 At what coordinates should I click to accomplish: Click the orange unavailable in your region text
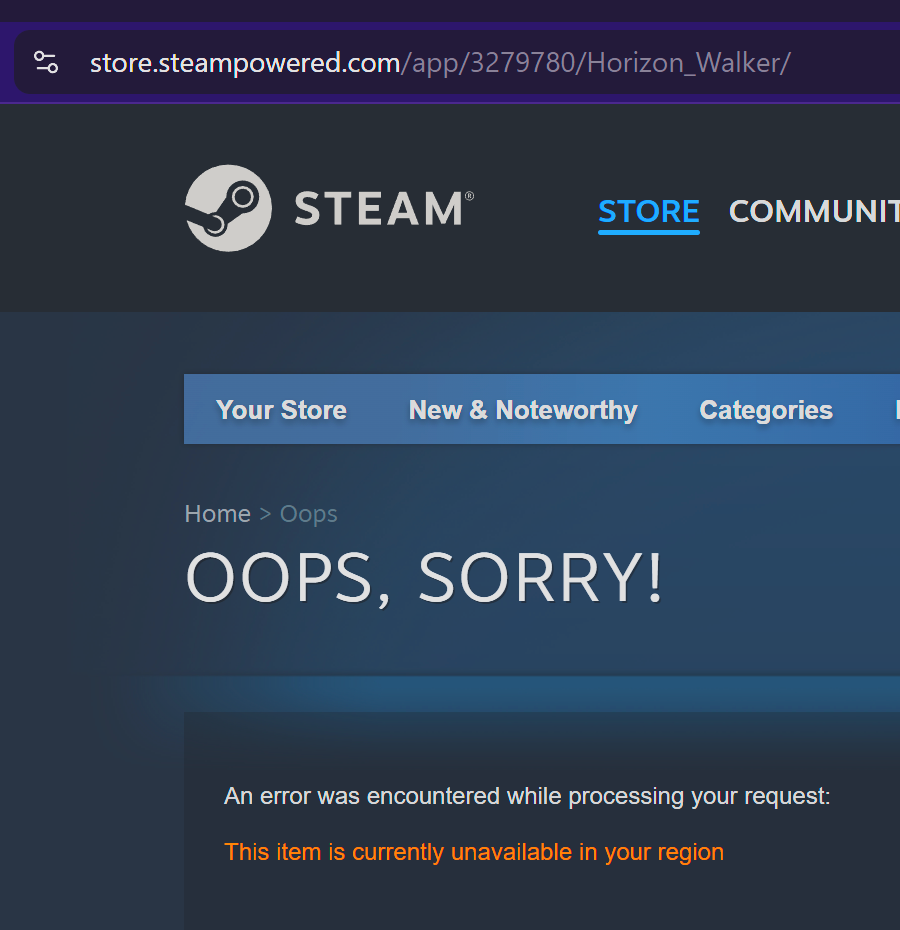click(474, 852)
